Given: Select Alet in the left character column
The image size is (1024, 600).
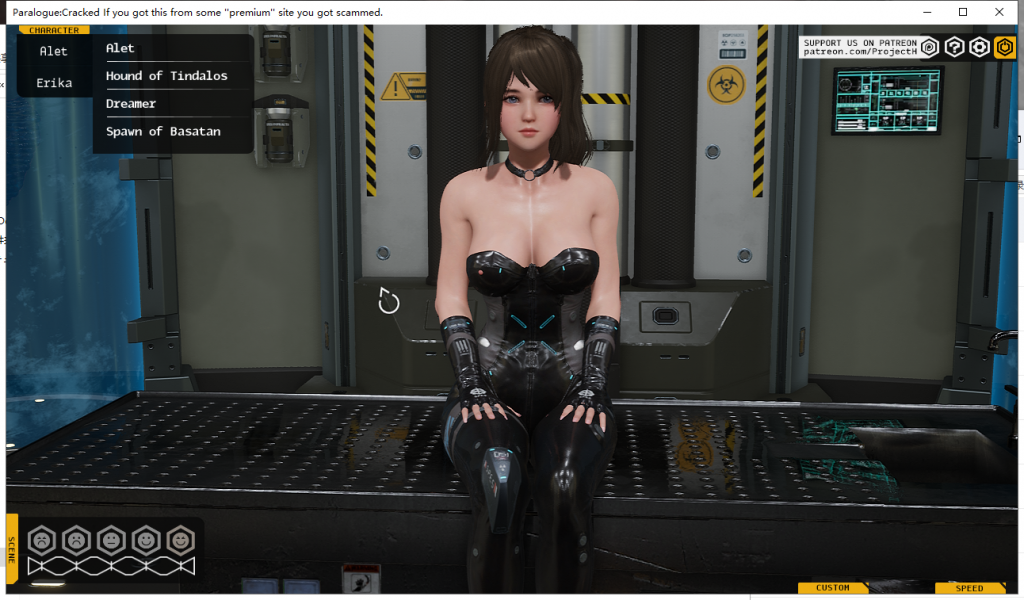Looking at the screenshot, I should point(54,51).
